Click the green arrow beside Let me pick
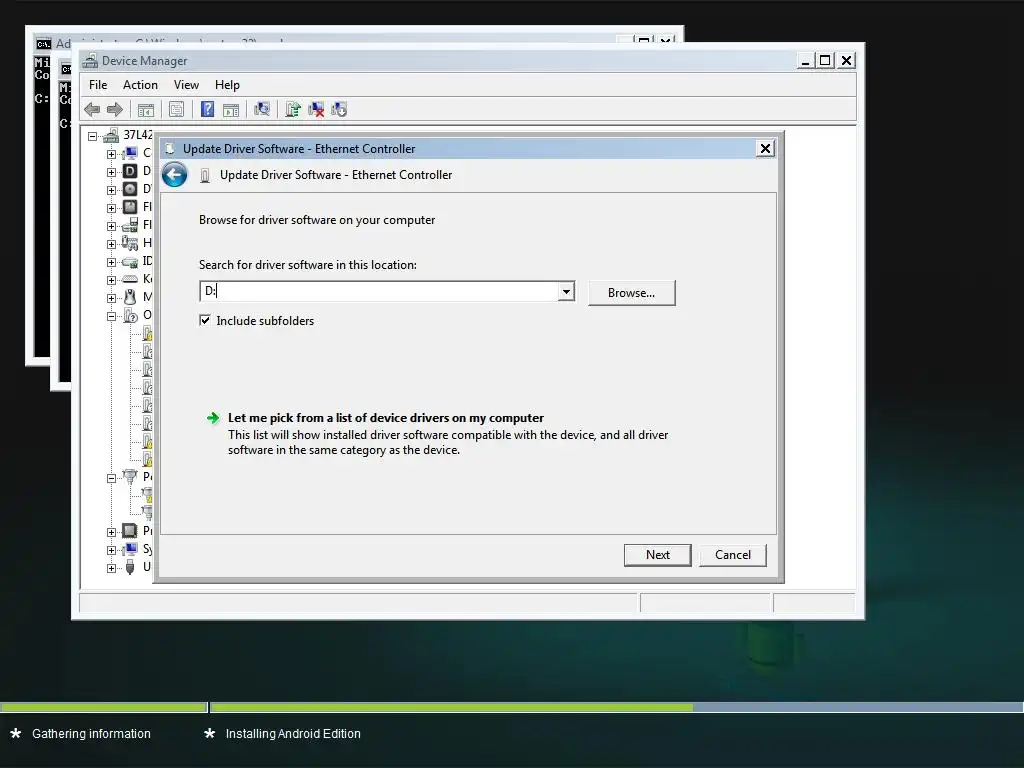 coord(213,418)
